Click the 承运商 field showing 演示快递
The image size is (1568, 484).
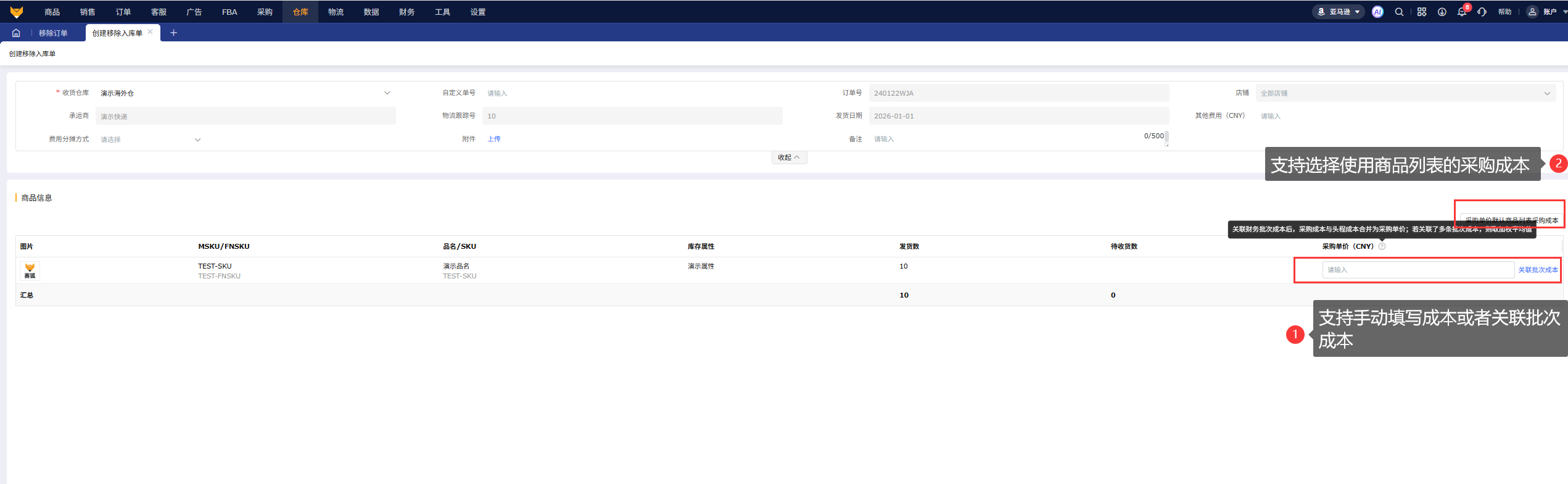(x=246, y=116)
